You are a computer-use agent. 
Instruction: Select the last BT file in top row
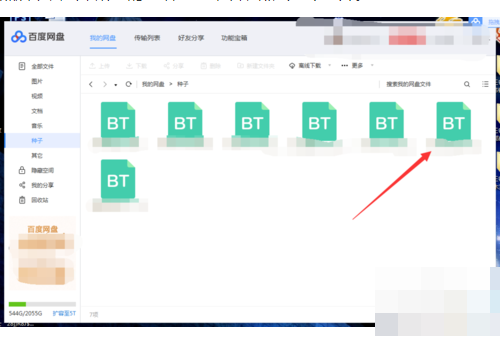coord(453,120)
